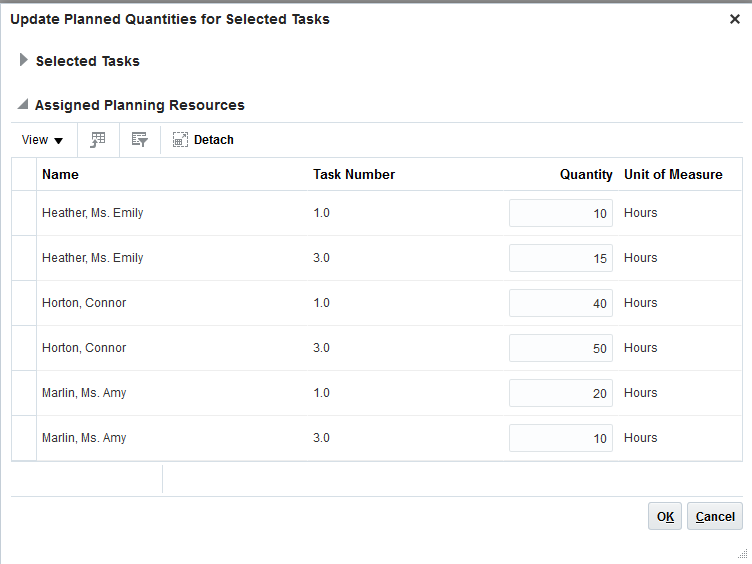752x564 pixels.
Task: Click quantity field for Marlin task 3.0
Action: (560, 438)
